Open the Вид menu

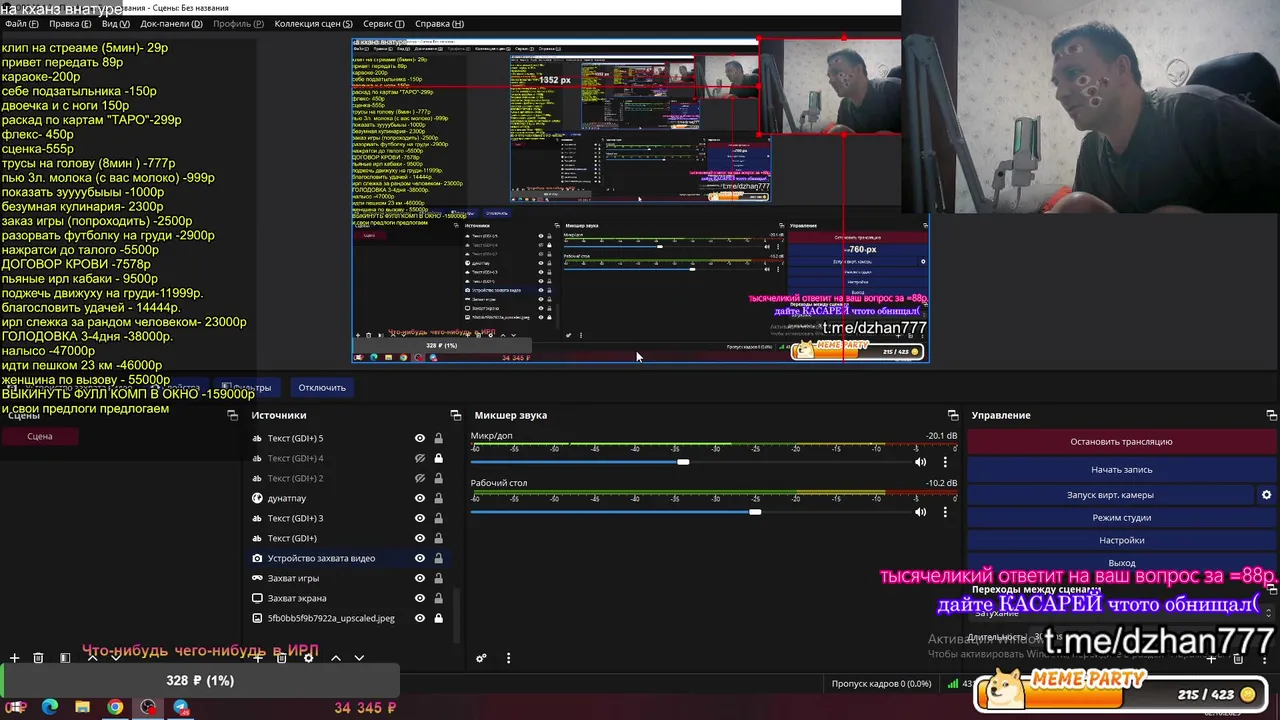115,24
